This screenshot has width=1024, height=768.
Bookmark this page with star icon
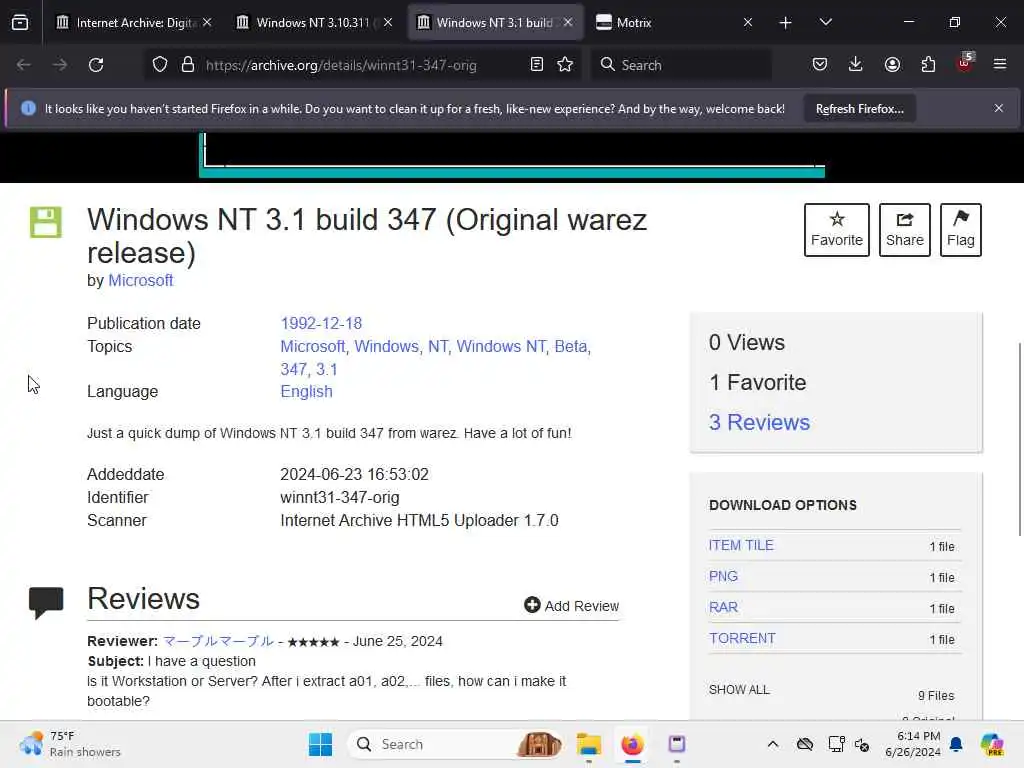pyautogui.click(x=565, y=65)
